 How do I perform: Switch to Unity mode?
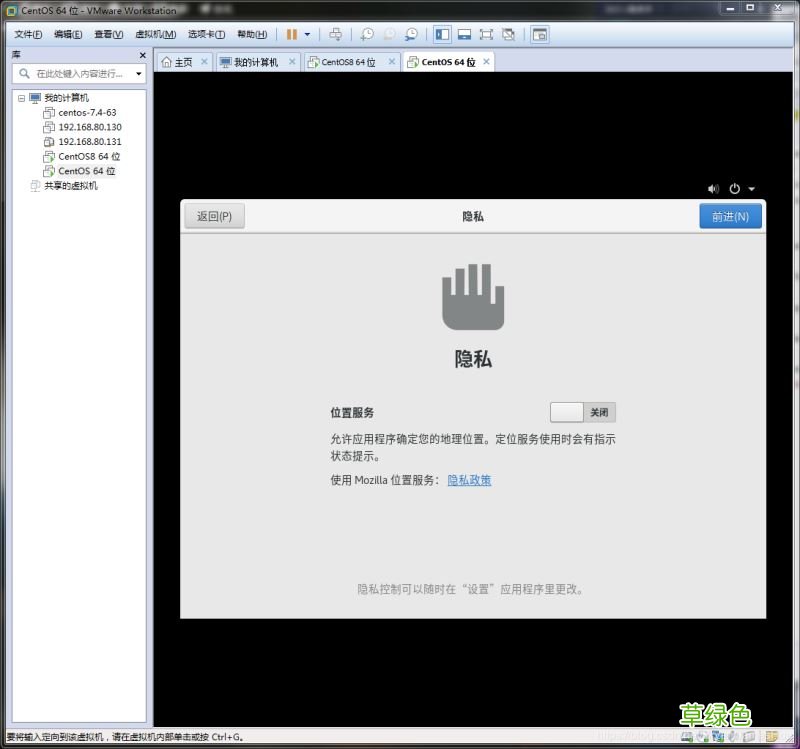click(x=510, y=33)
